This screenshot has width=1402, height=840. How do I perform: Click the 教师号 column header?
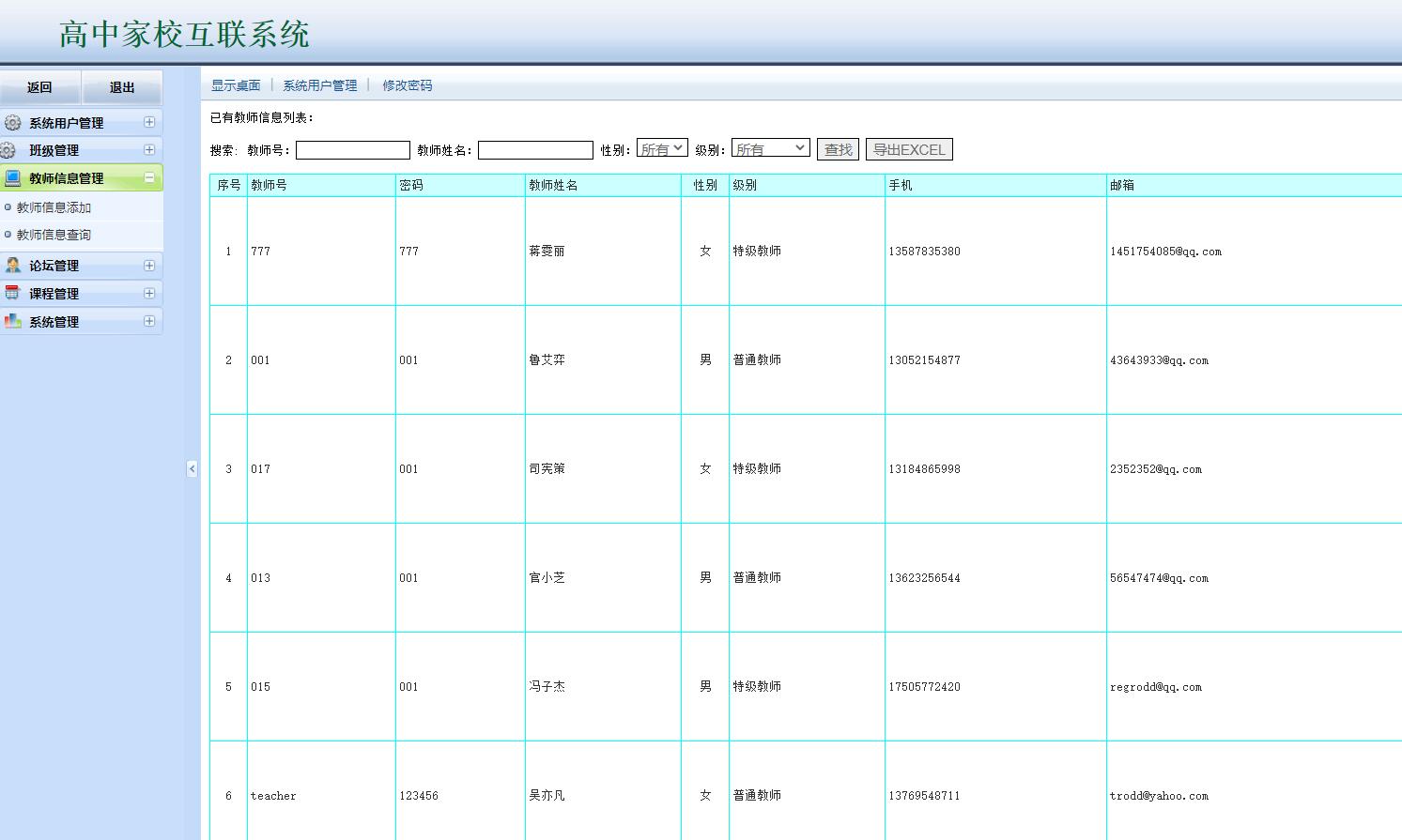tap(321, 185)
